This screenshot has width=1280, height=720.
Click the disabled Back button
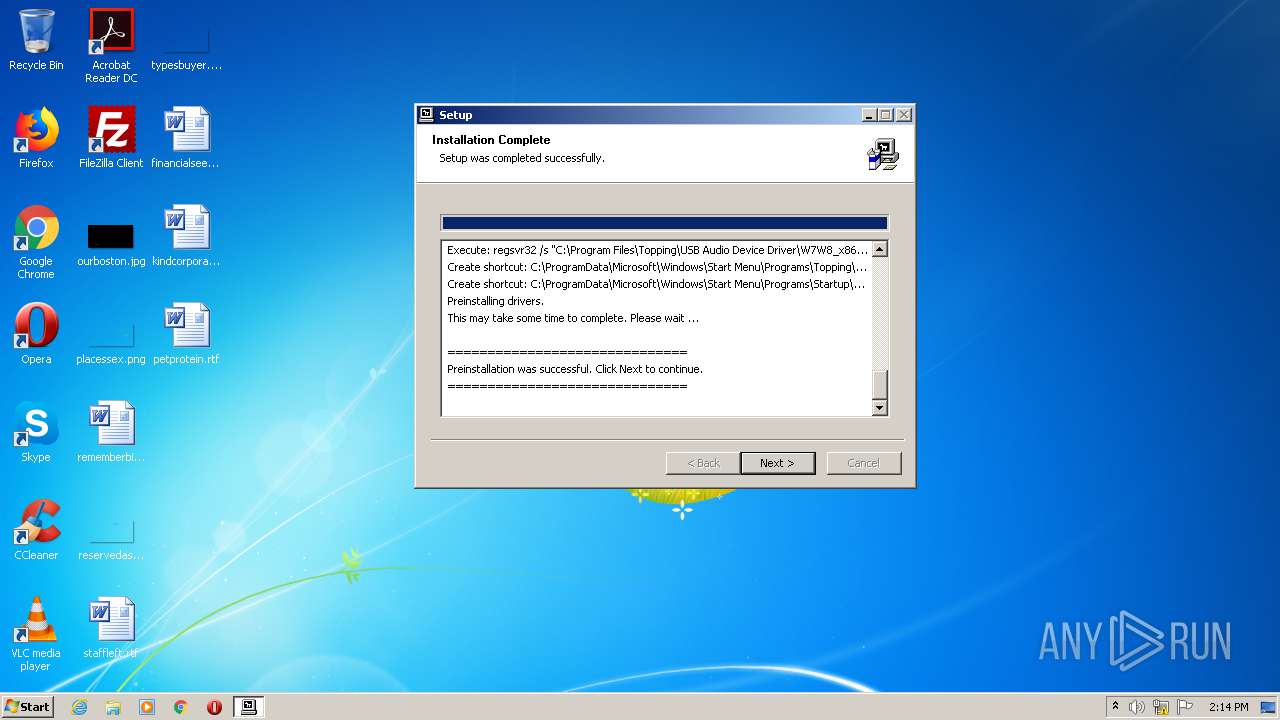(x=703, y=463)
